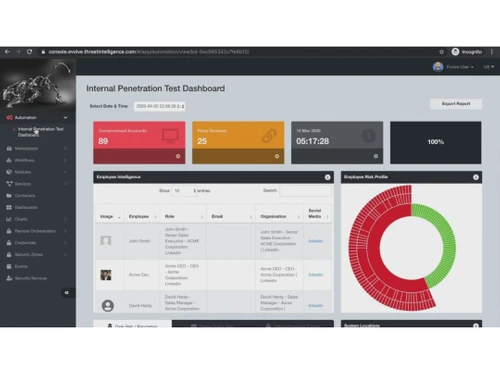500x375 pixels.
Task: Click the link icon on orange card
Action: 269,136
